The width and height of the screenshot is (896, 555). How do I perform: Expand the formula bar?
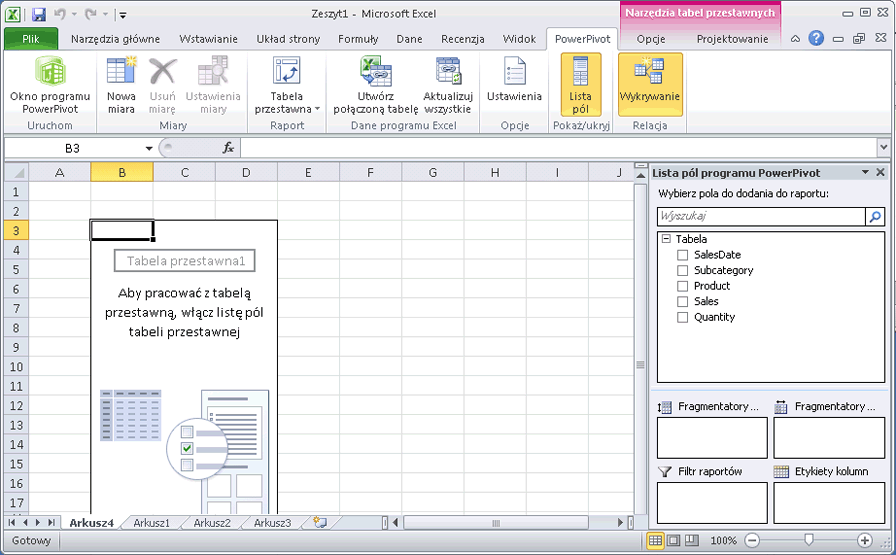tap(884, 148)
